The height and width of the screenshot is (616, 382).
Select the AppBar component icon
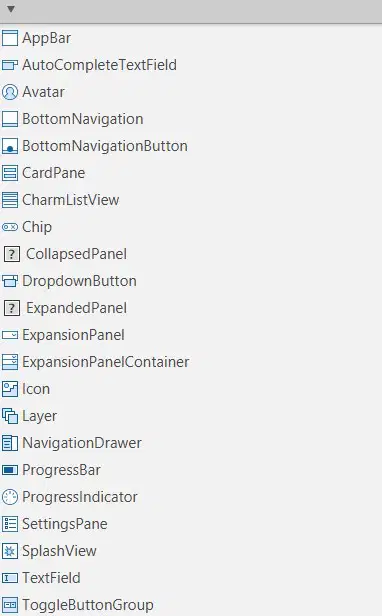[x=10, y=38]
